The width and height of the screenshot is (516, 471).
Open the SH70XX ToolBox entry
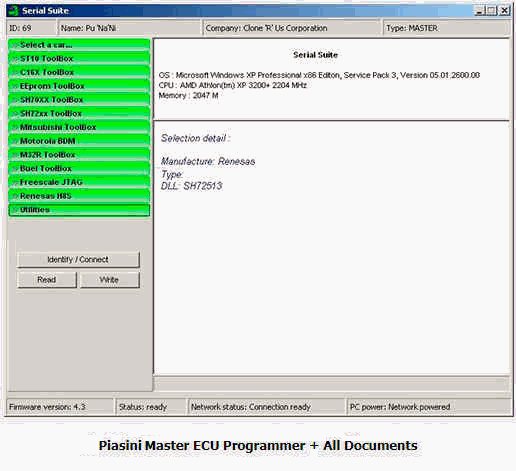pos(79,100)
